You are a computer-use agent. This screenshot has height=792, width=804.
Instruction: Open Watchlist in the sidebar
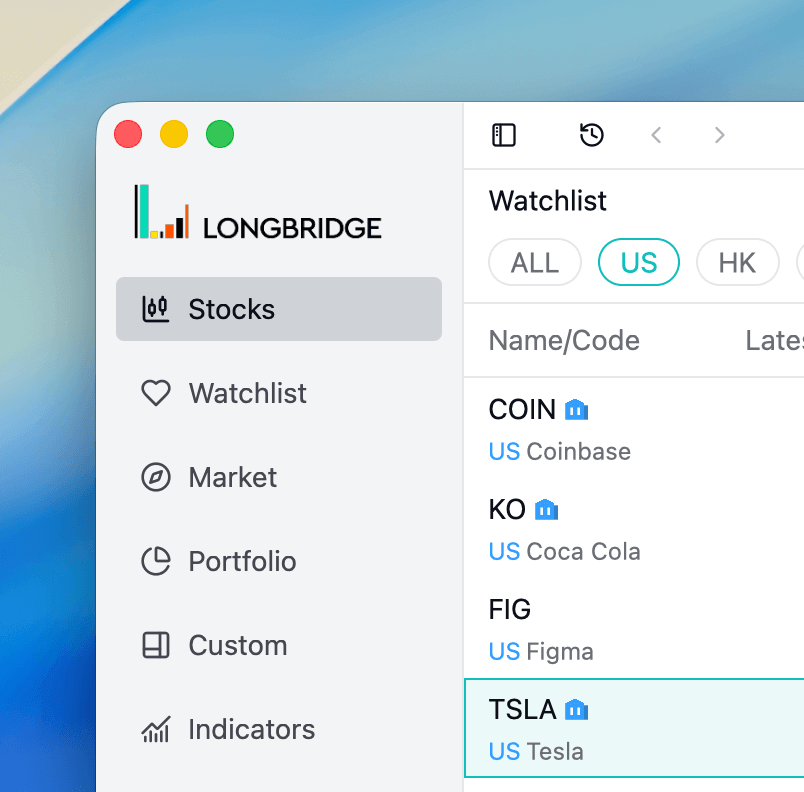click(248, 393)
